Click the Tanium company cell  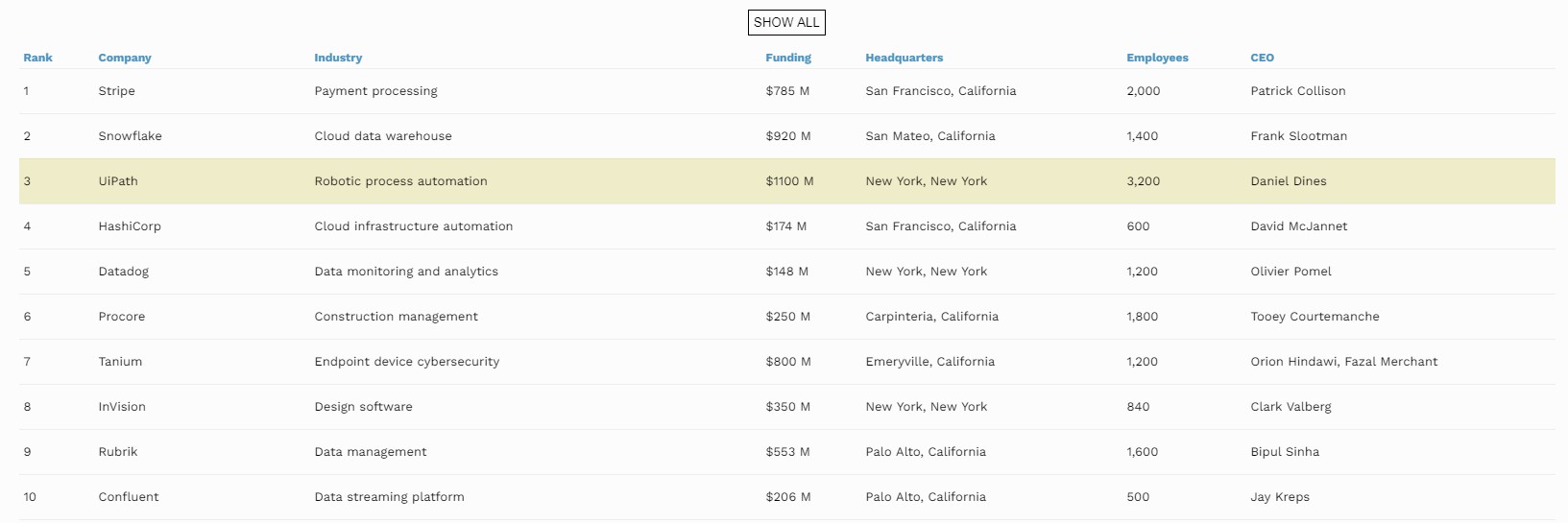tap(120, 362)
